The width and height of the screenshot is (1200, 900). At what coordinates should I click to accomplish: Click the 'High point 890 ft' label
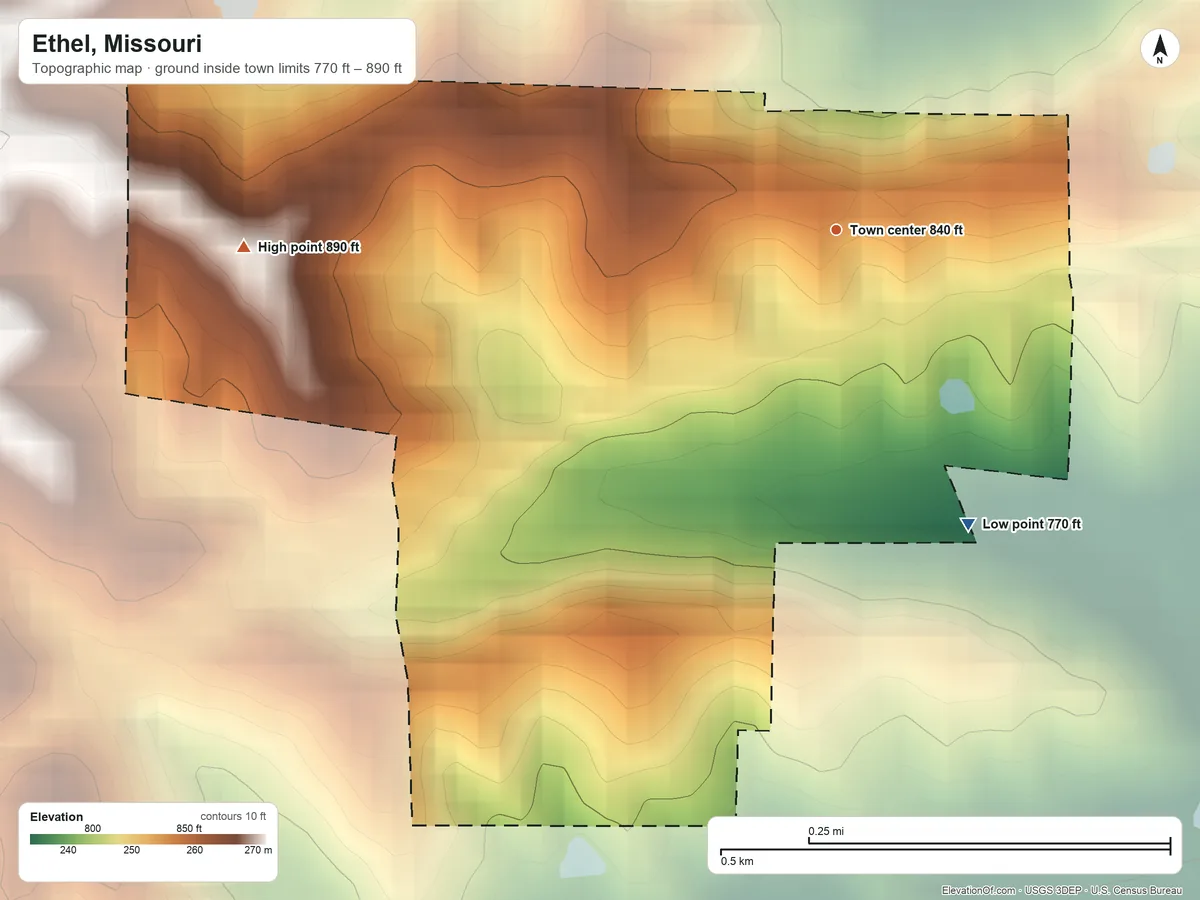pos(308,247)
